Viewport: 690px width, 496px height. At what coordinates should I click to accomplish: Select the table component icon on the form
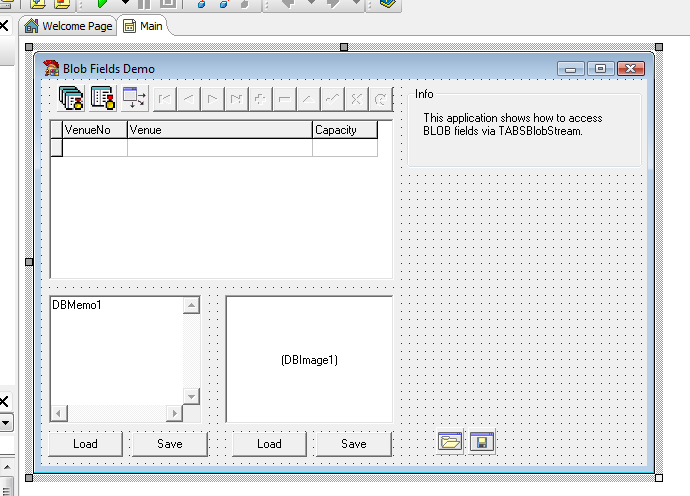point(103,97)
